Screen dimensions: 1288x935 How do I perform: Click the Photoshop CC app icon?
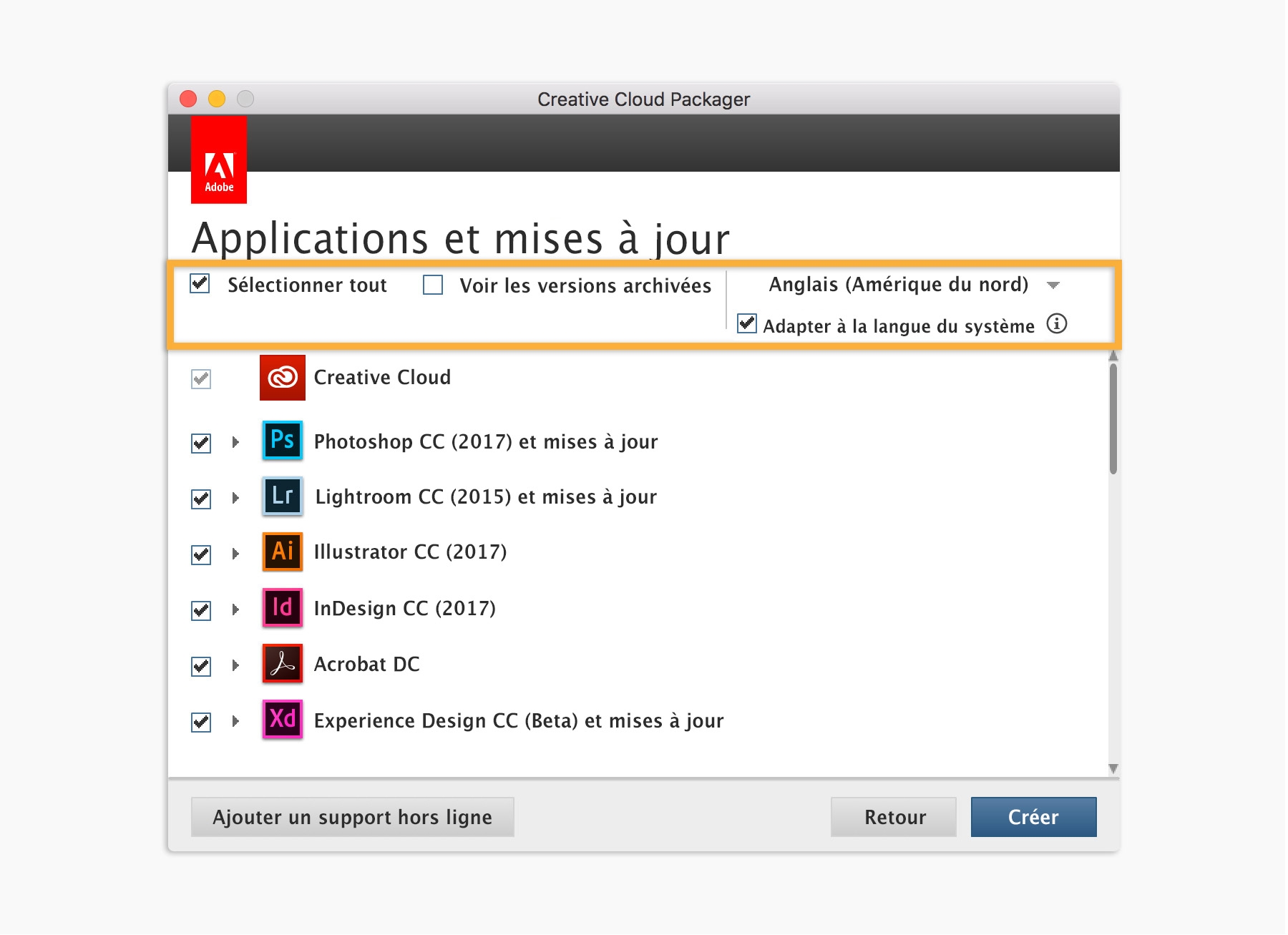tap(283, 441)
